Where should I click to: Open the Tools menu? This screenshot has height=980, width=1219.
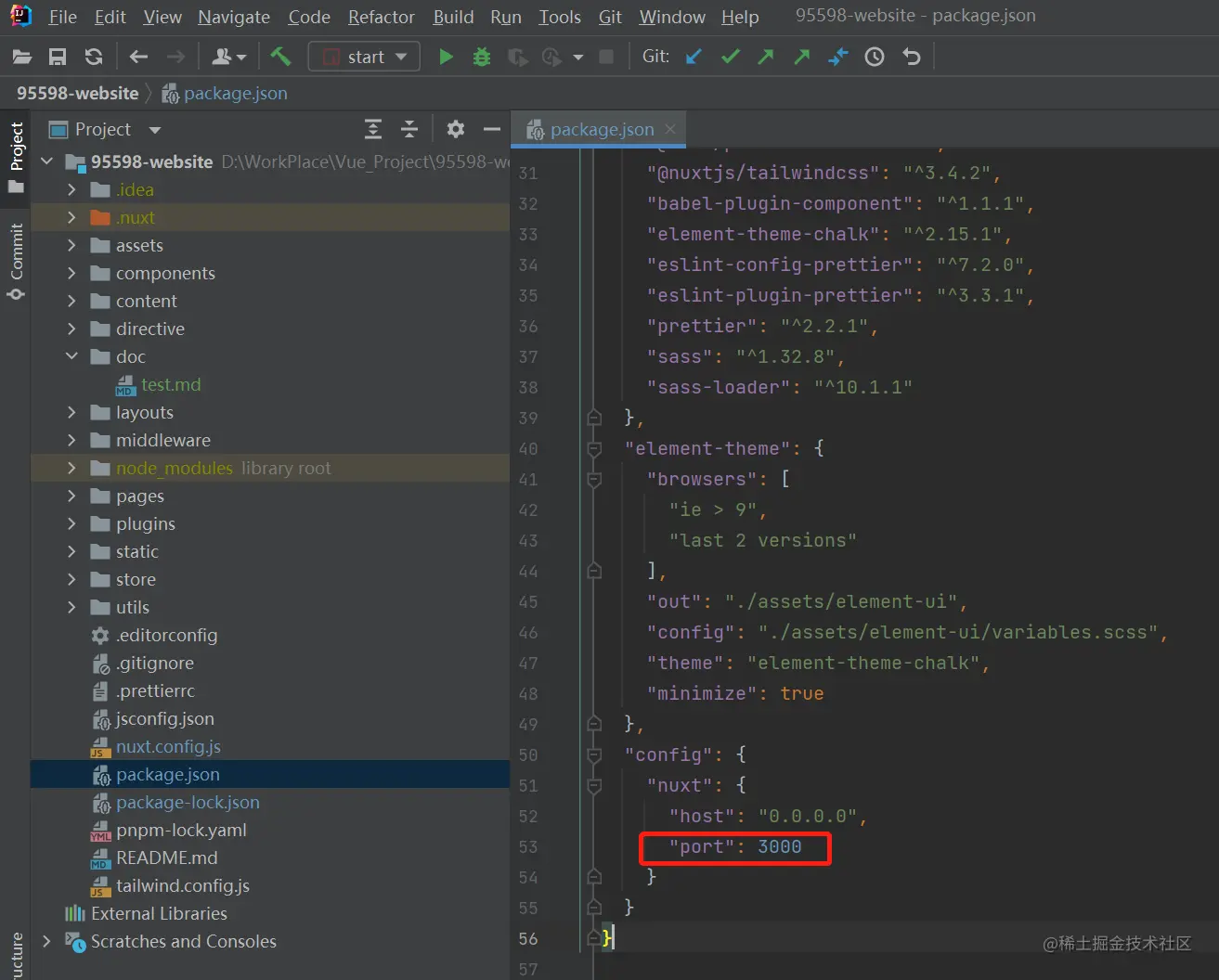coord(560,17)
